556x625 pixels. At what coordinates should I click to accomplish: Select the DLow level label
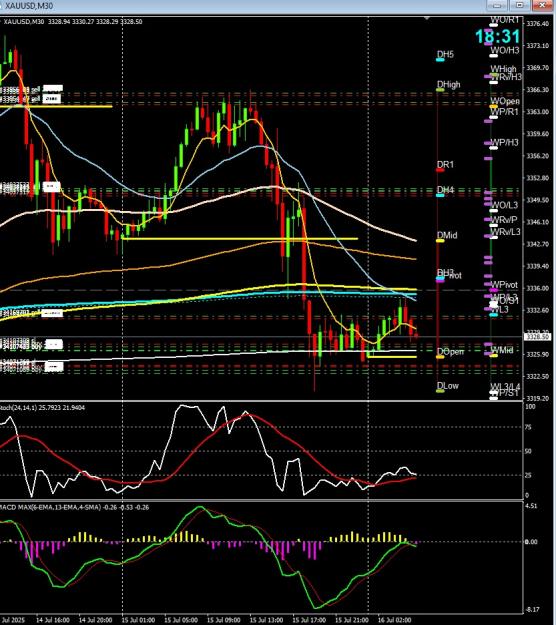click(448, 386)
